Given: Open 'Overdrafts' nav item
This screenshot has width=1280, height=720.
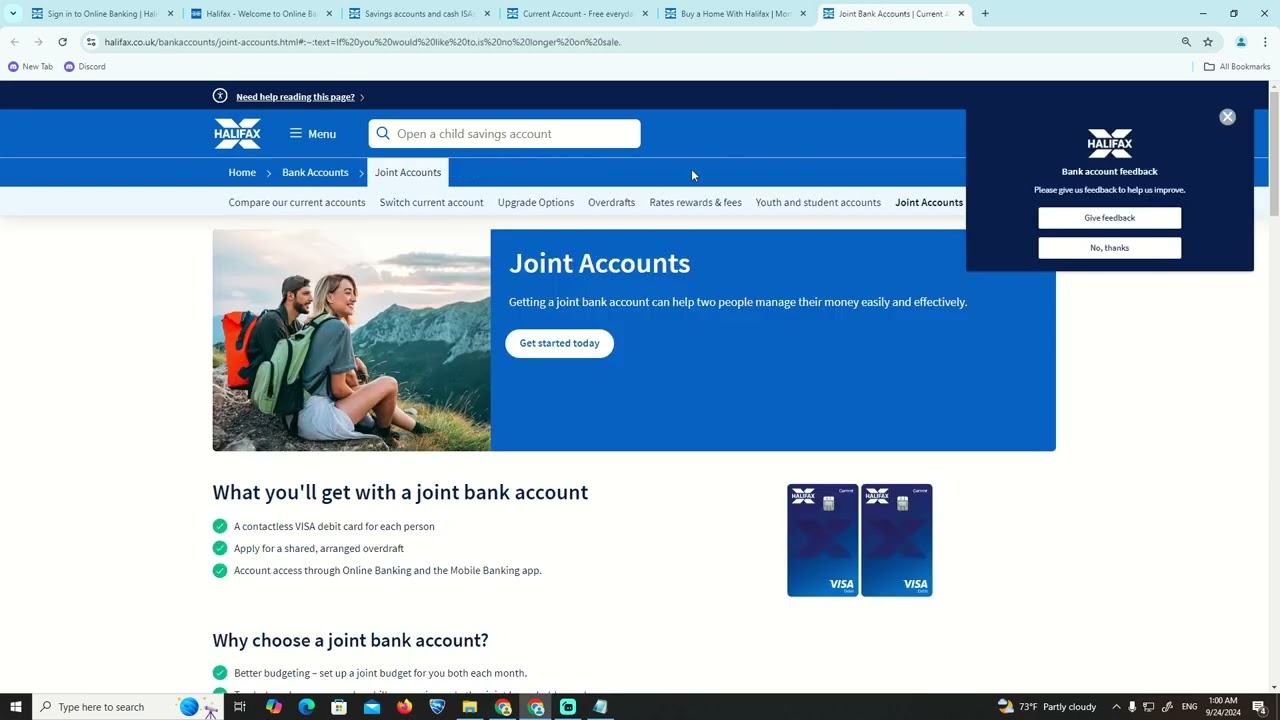Looking at the screenshot, I should point(611,202).
